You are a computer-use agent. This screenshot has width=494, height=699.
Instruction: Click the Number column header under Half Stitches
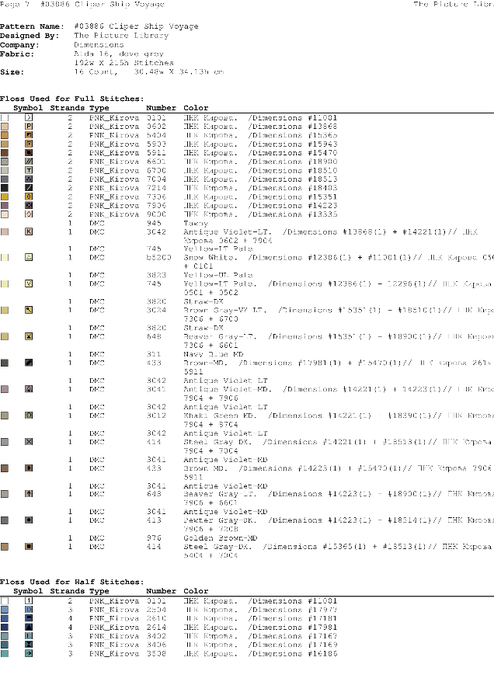[x=161, y=591]
